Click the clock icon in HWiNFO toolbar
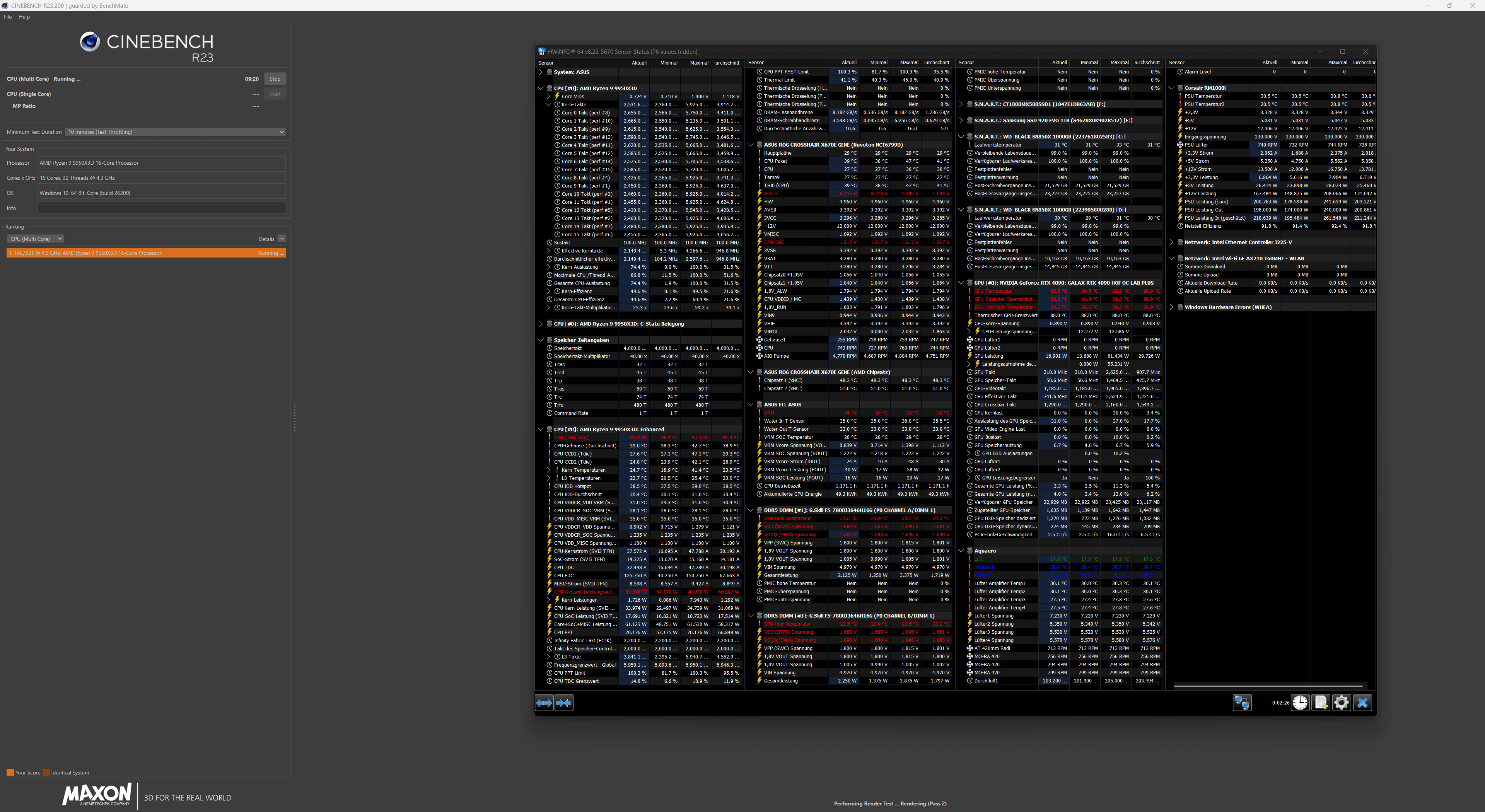Screen dimensions: 1485x812 coord(1301,703)
